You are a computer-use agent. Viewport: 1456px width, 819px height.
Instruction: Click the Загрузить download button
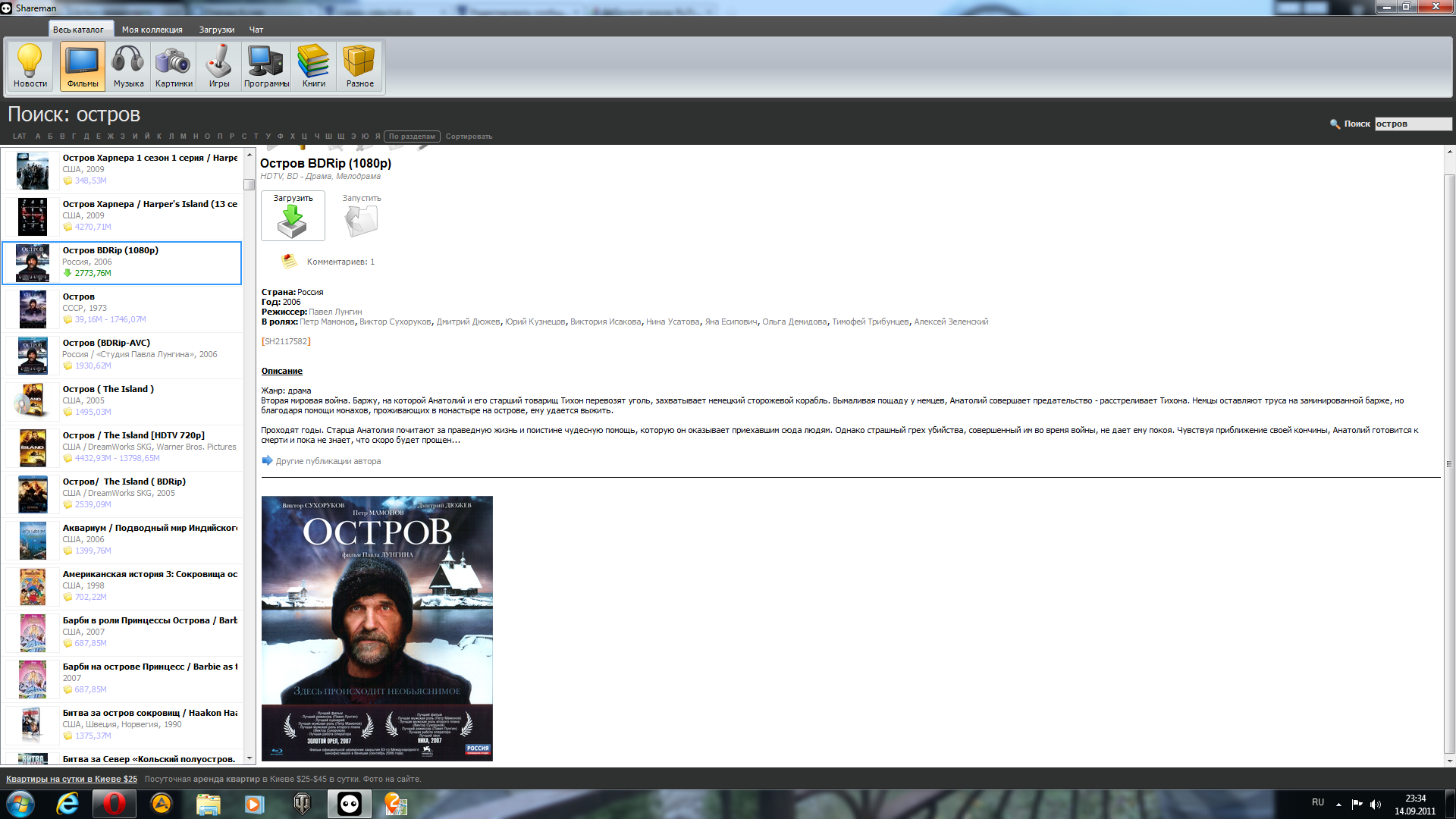pos(293,216)
